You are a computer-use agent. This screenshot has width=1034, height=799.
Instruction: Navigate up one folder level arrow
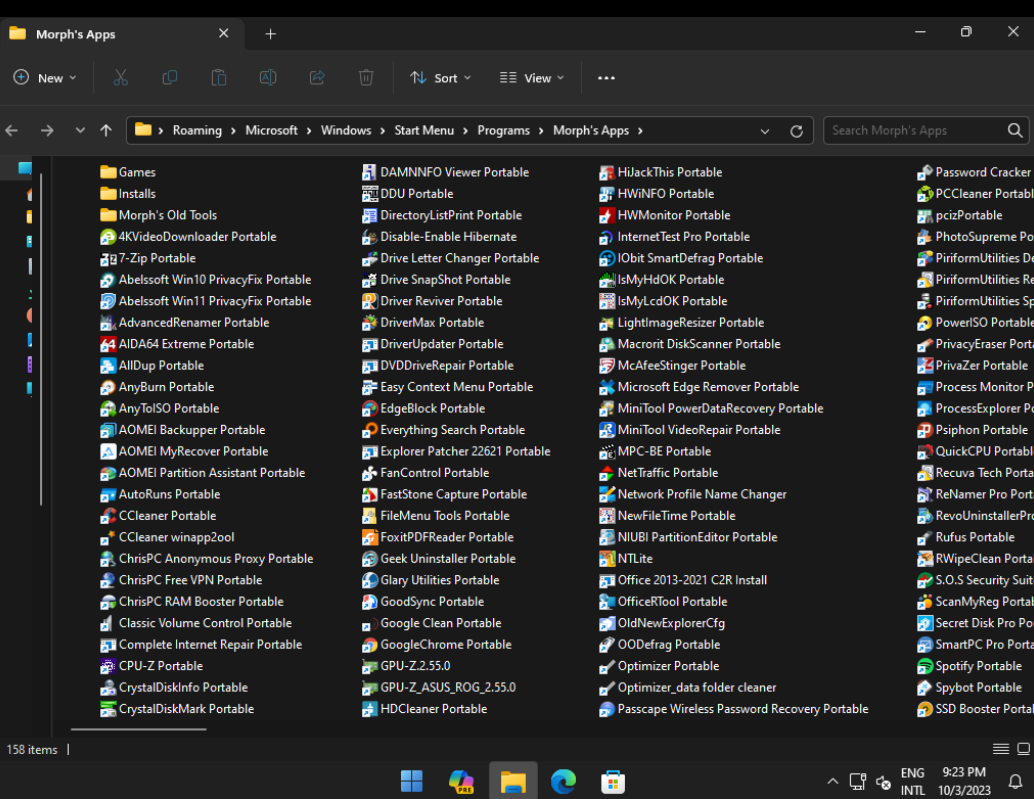(106, 131)
